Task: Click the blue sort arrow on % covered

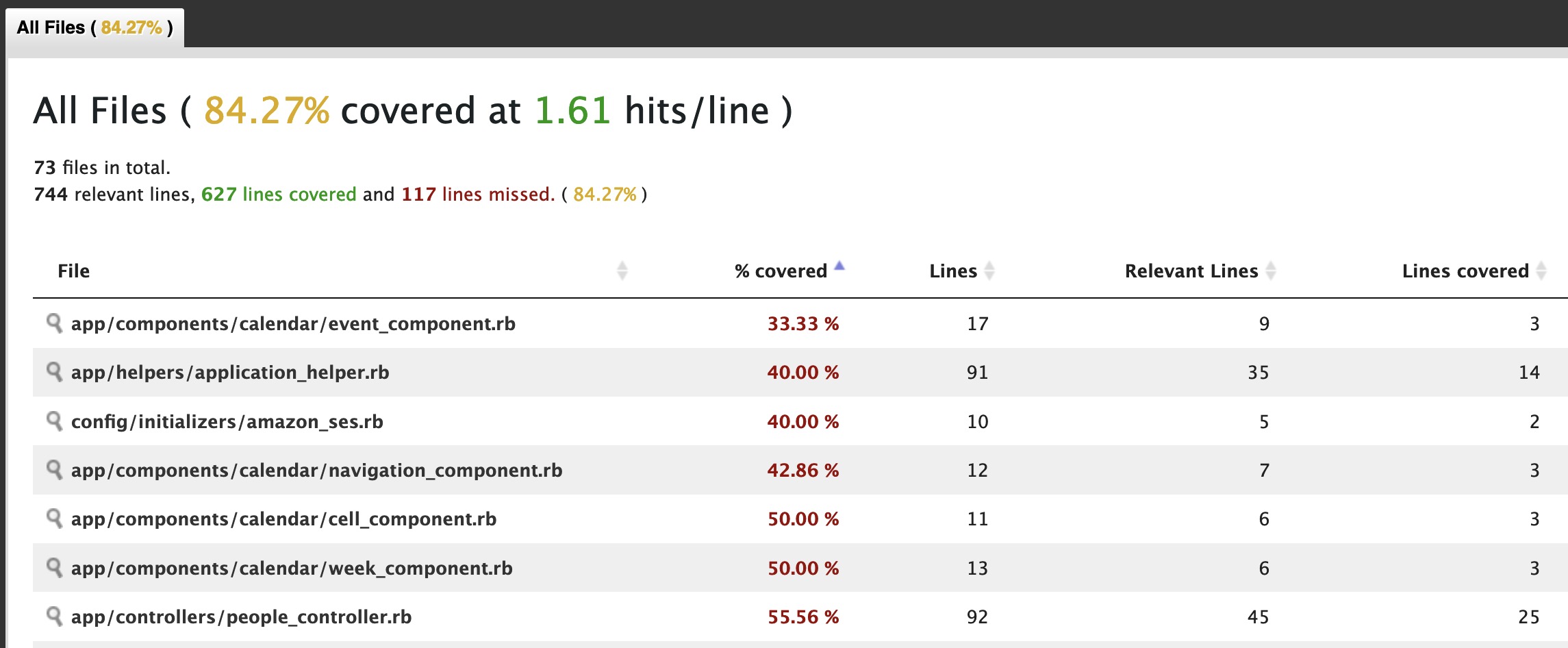Action: point(839,264)
